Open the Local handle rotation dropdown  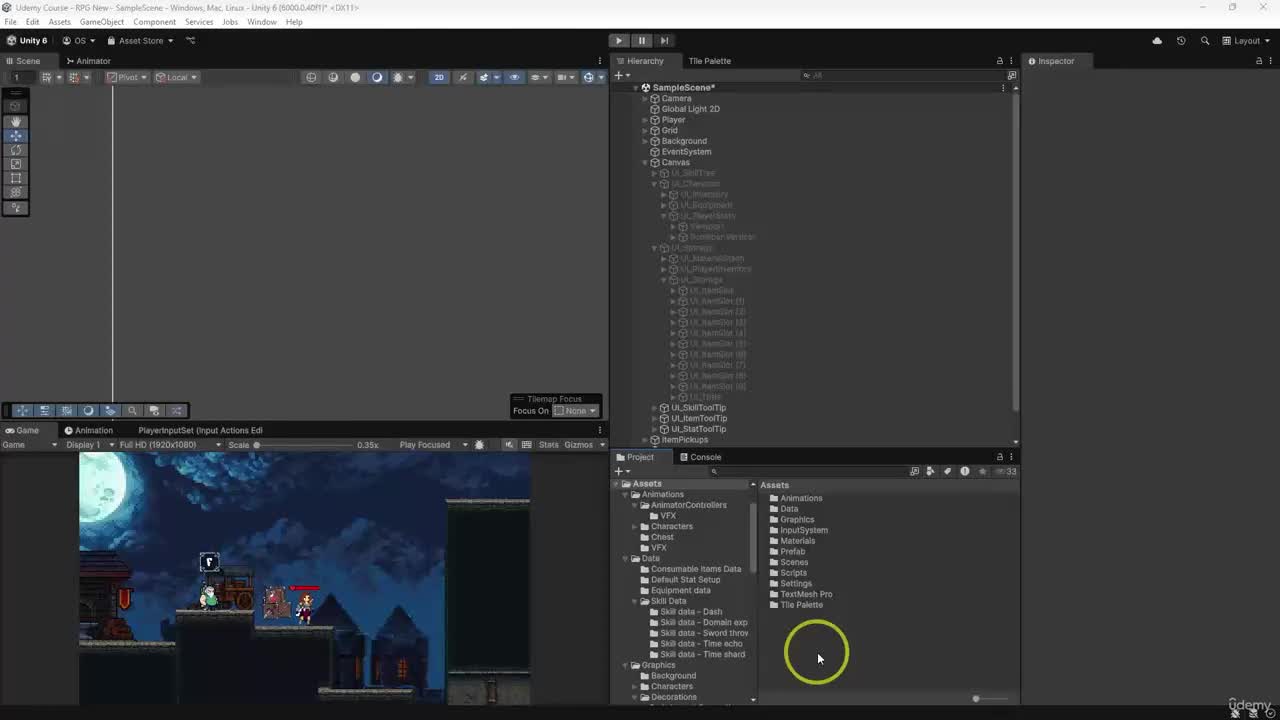point(177,77)
